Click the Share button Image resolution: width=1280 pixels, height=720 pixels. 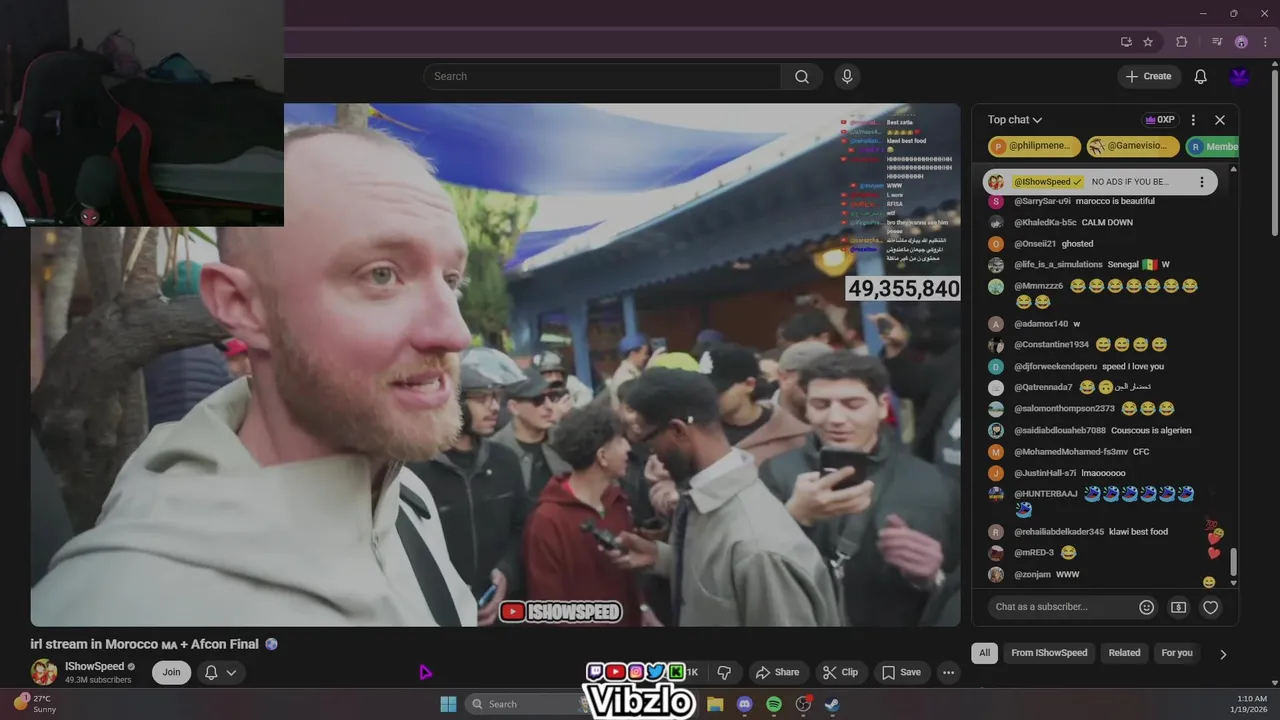click(777, 672)
